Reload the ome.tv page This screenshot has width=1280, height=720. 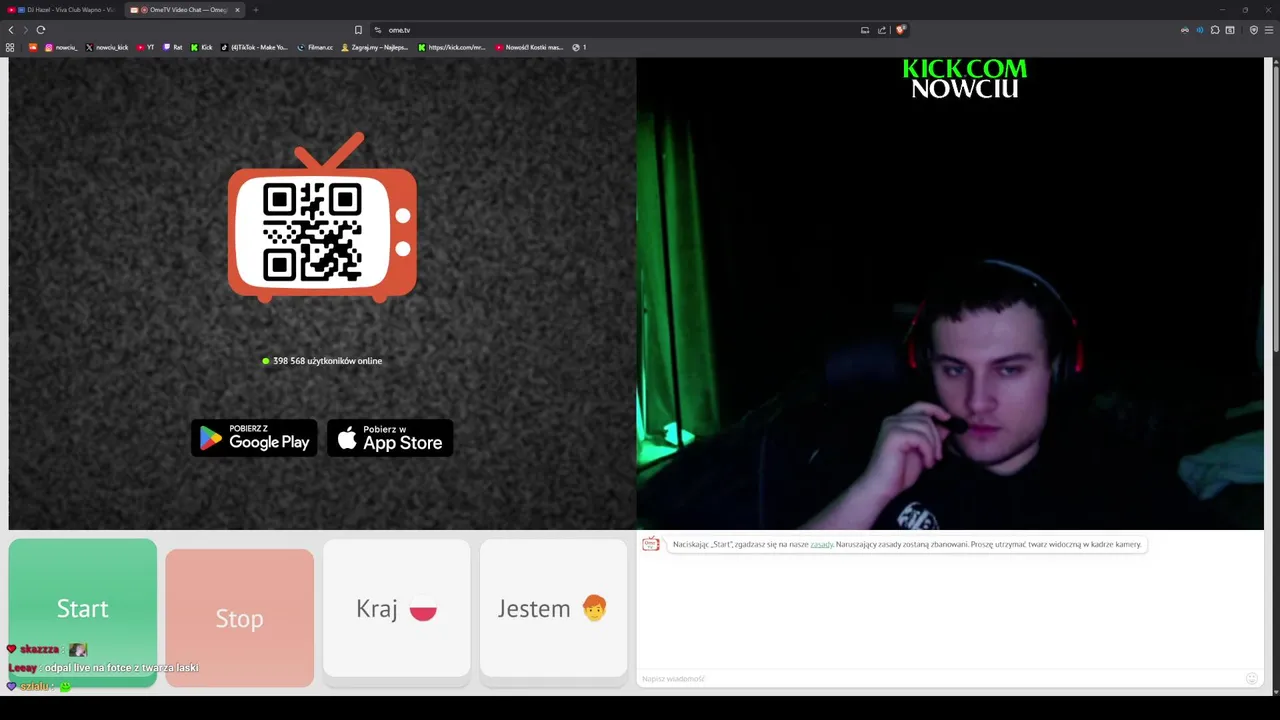pos(41,30)
